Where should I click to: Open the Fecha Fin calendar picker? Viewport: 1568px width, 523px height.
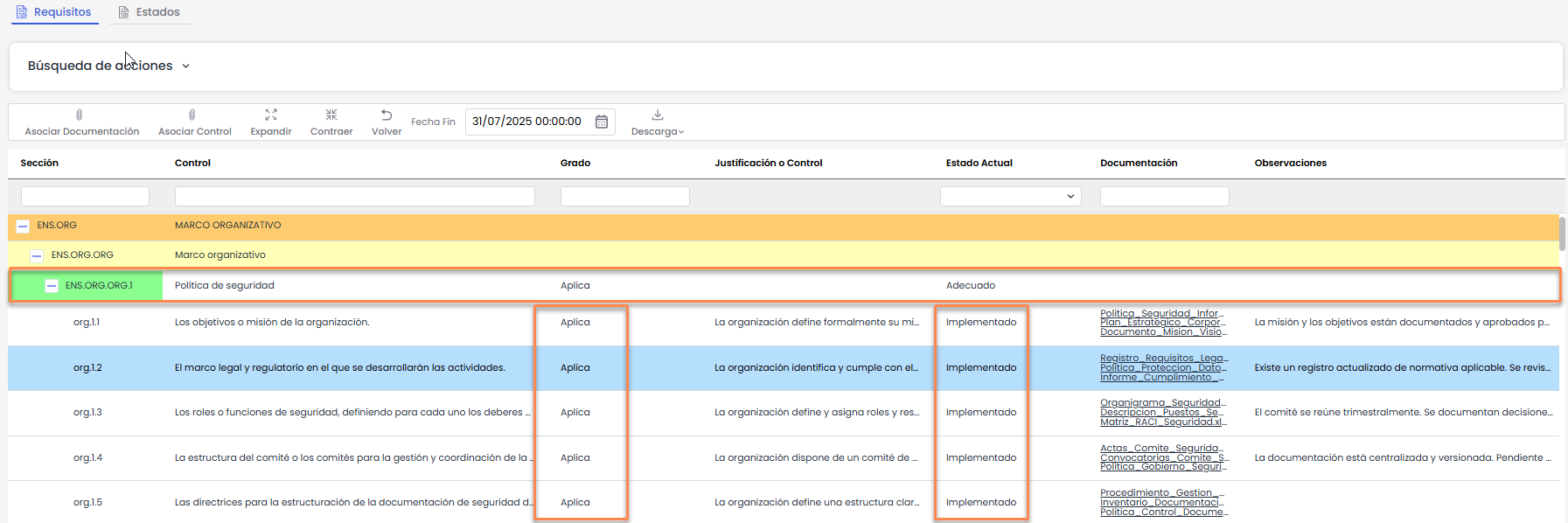(x=602, y=122)
